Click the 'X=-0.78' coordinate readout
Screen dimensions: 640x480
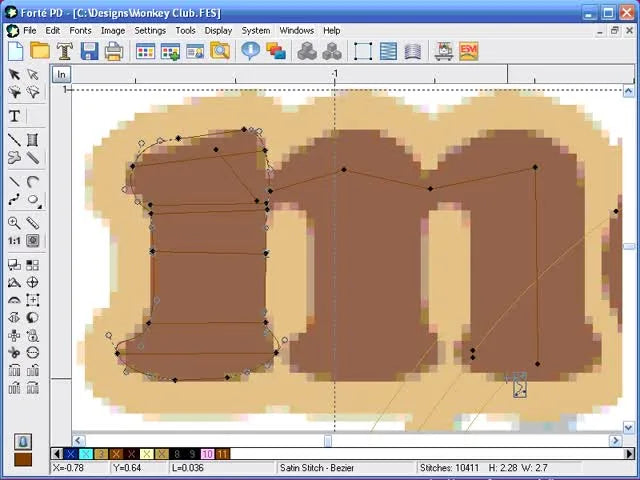tap(68, 468)
